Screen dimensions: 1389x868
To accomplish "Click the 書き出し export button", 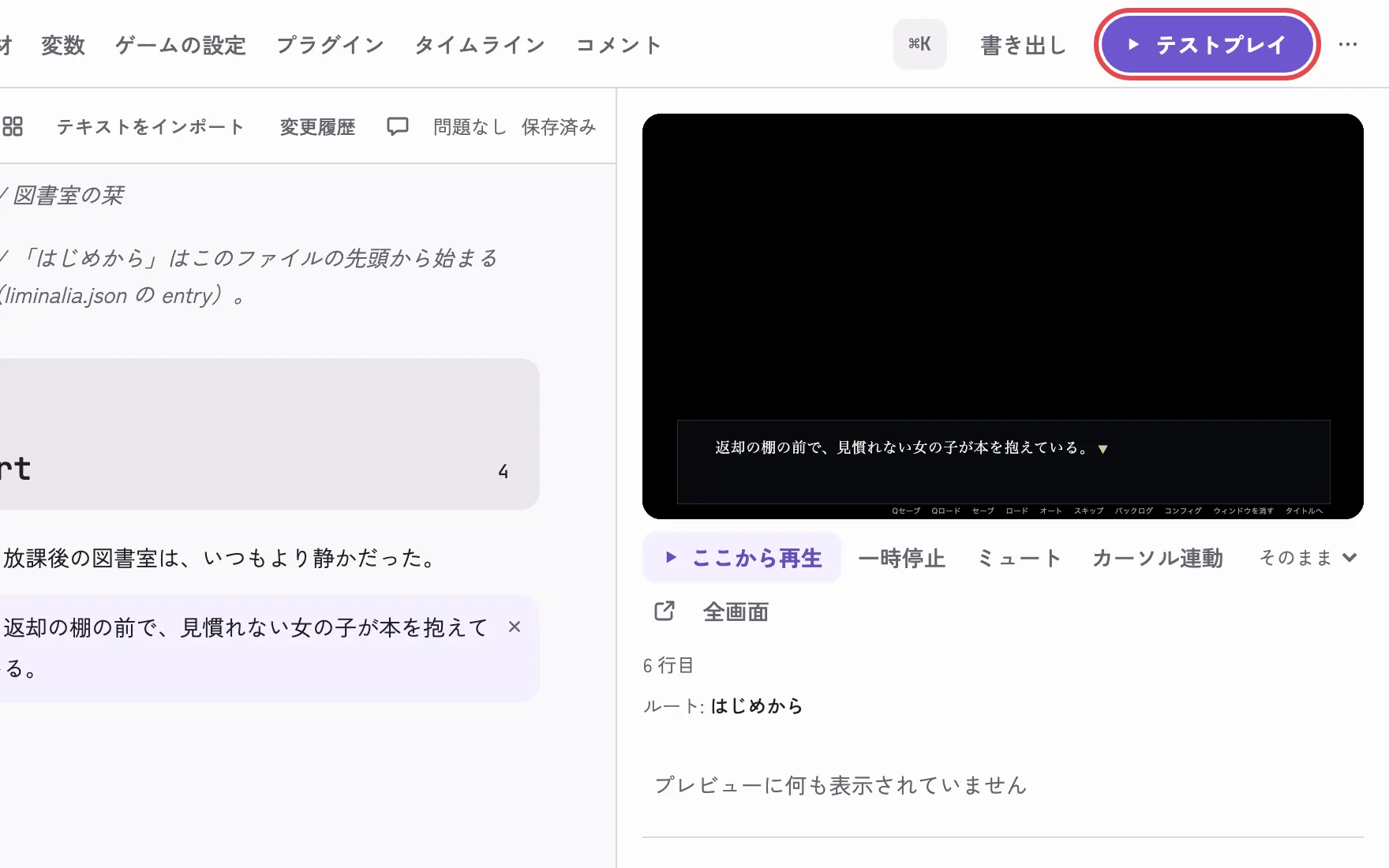I will [1024, 45].
